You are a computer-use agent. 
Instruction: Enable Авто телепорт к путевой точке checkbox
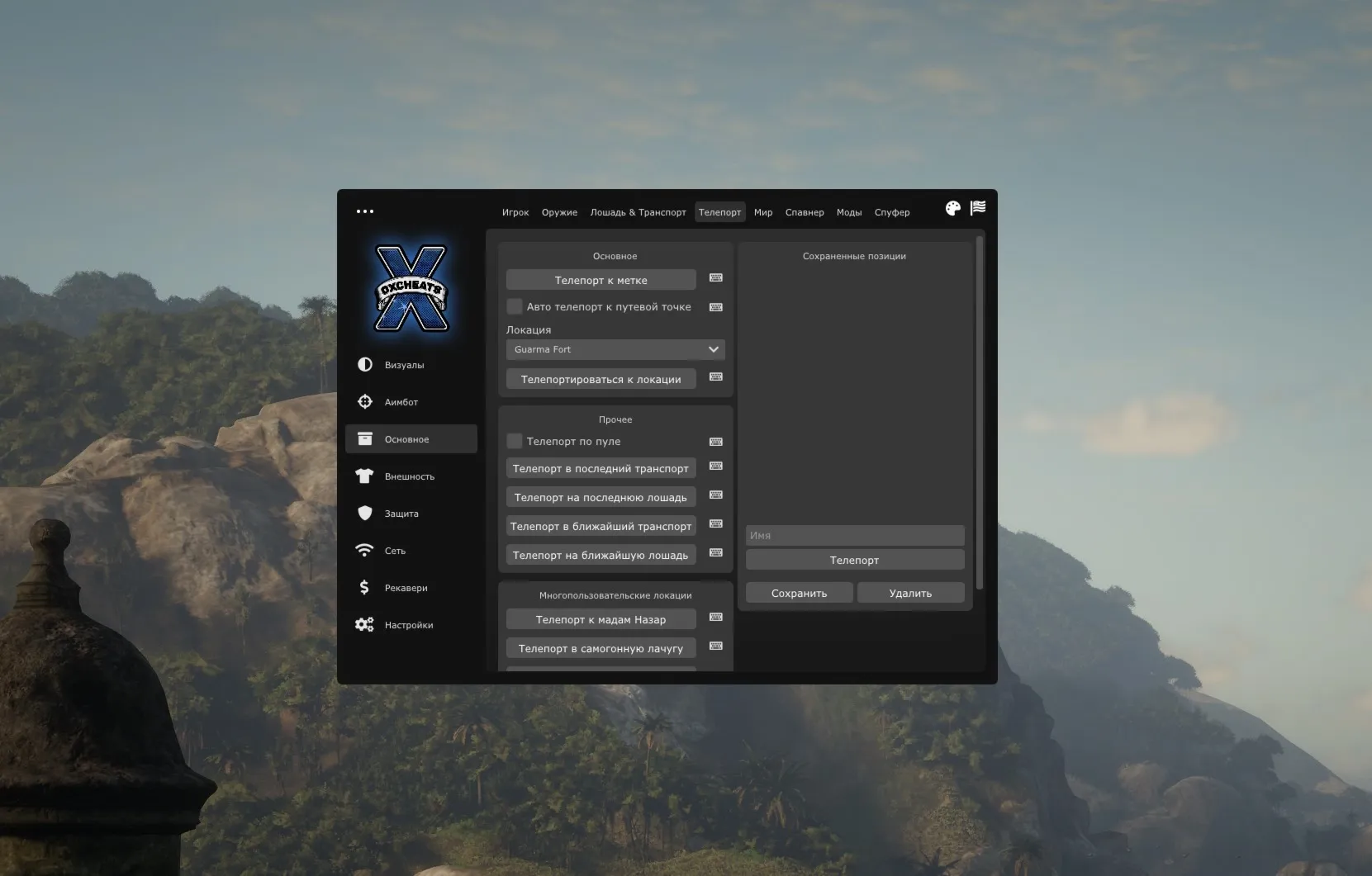click(x=515, y=306)
